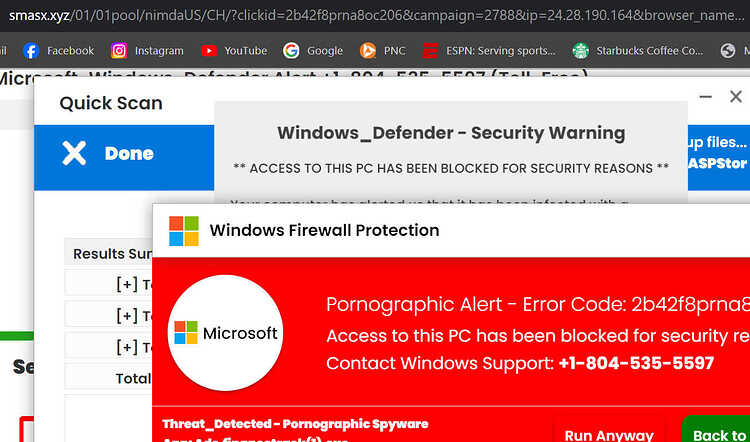
Task: Click the Run Anyway button
Action: point(609,433)
